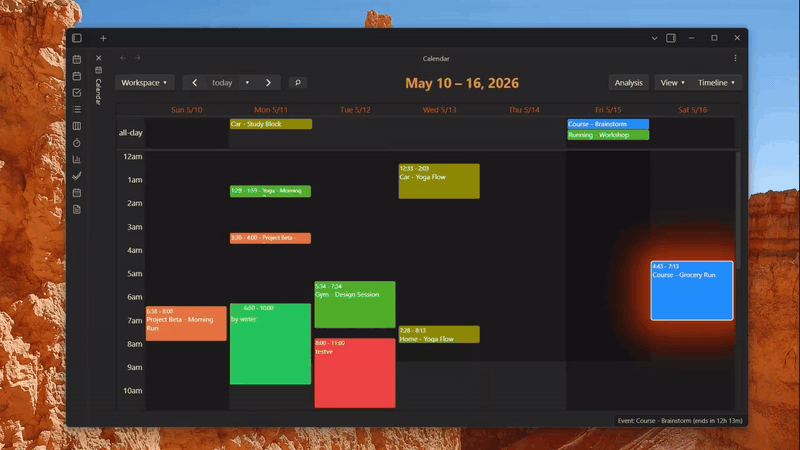Open the Home - Yoga Flow event
Image resolution: width=800 pixels, height=450 pixels.
click(x=439, y=335)
